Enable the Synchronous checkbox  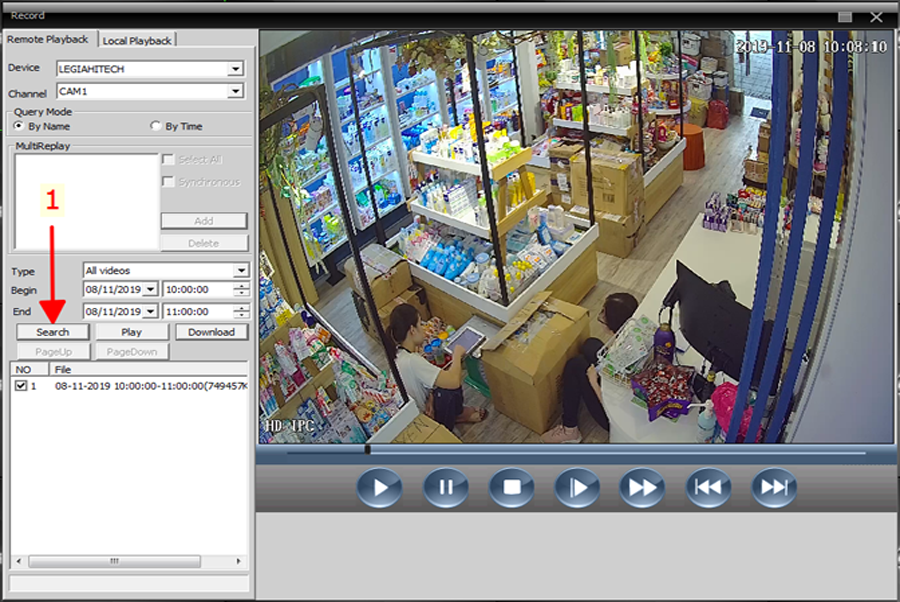pos(168,182)
